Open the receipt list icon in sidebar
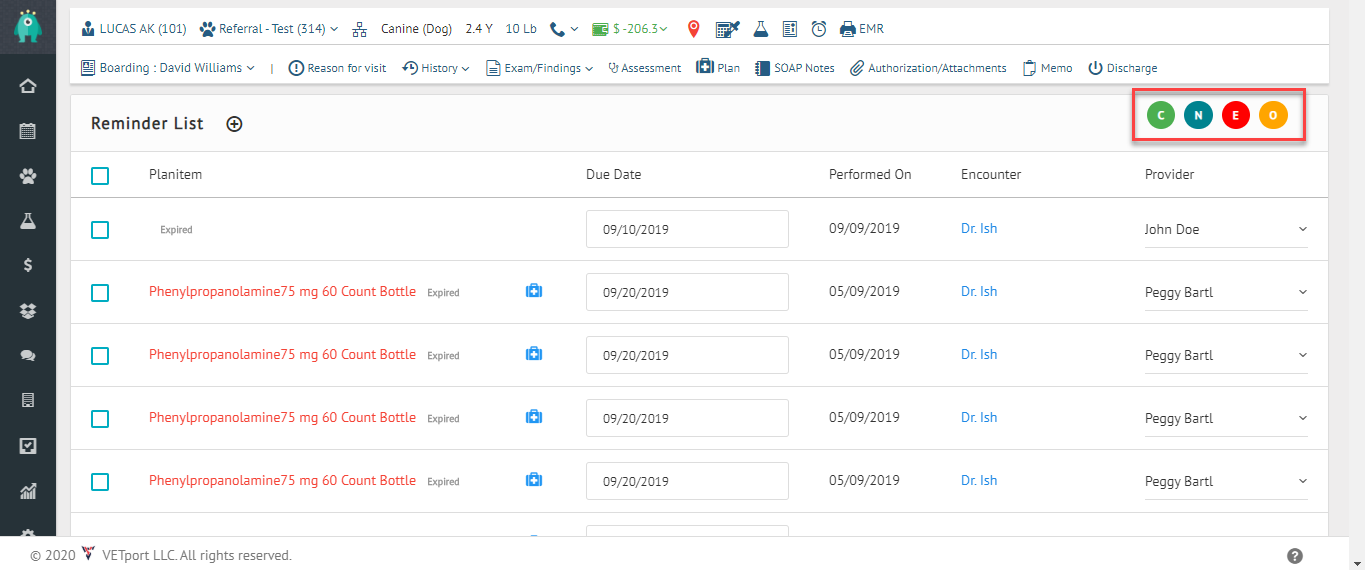 point(28,400)
